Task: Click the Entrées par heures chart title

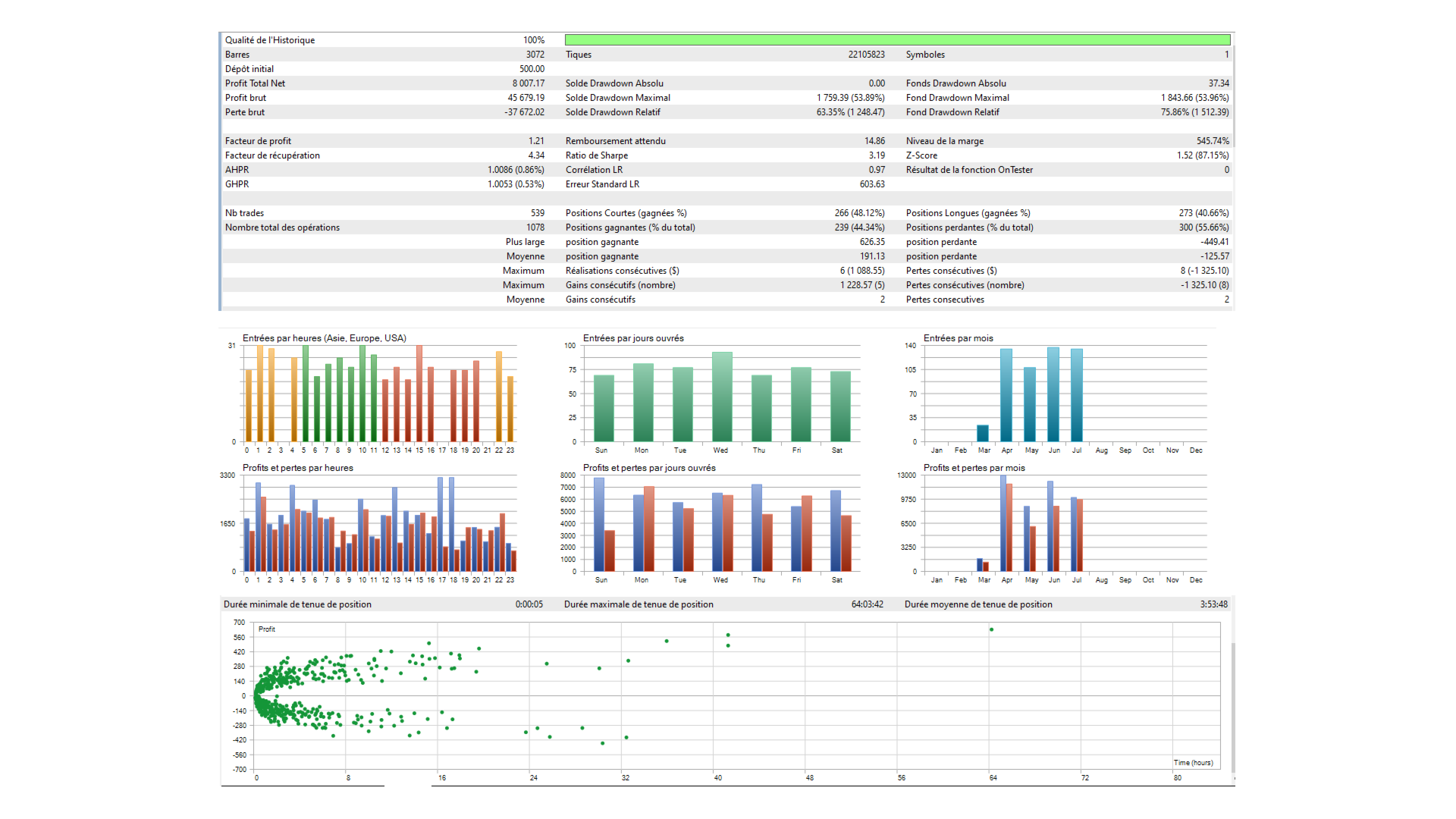Action: coord(325,338)
